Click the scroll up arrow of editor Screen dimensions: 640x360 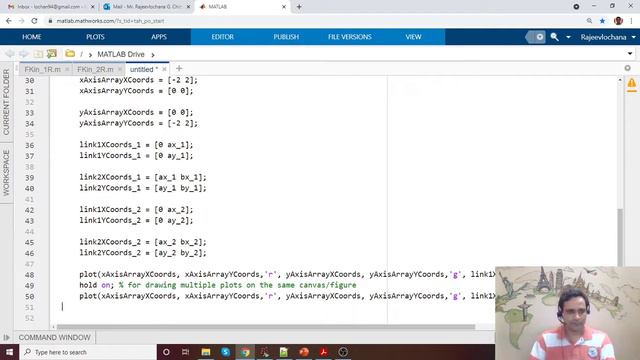(620, 80)
